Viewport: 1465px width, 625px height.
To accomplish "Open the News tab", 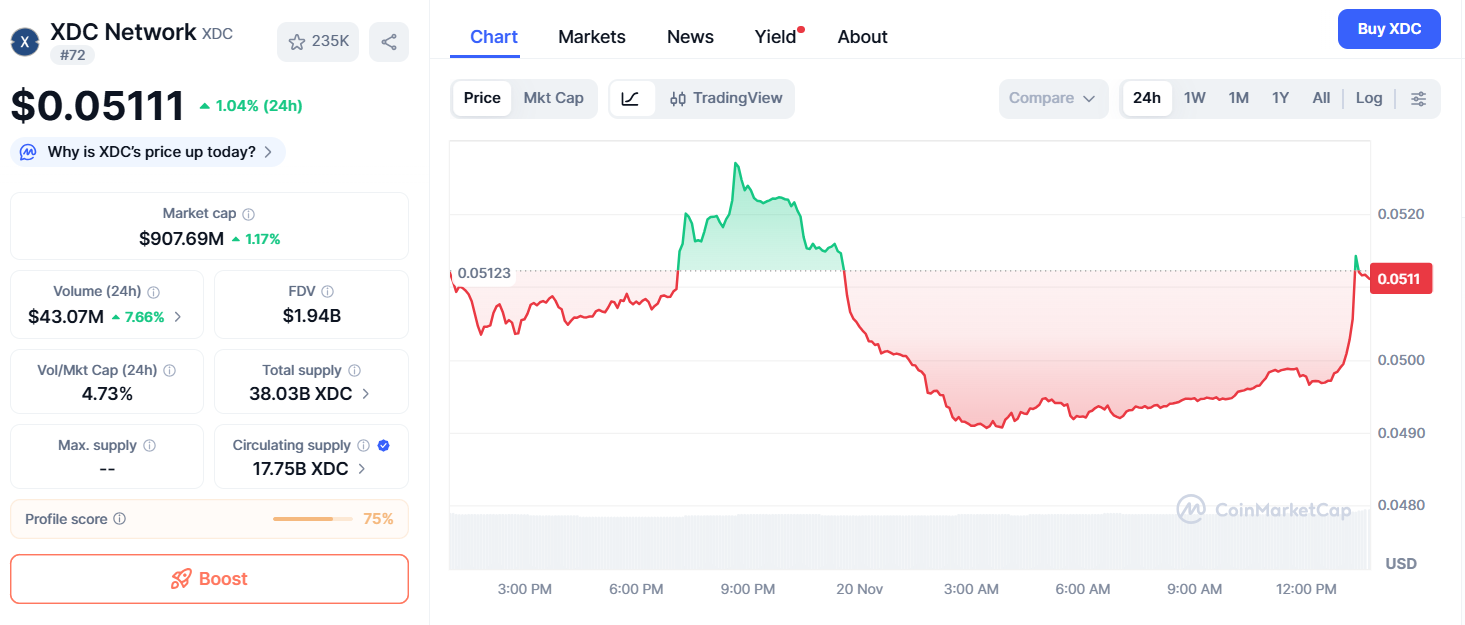I will click(x=690, y=37).
